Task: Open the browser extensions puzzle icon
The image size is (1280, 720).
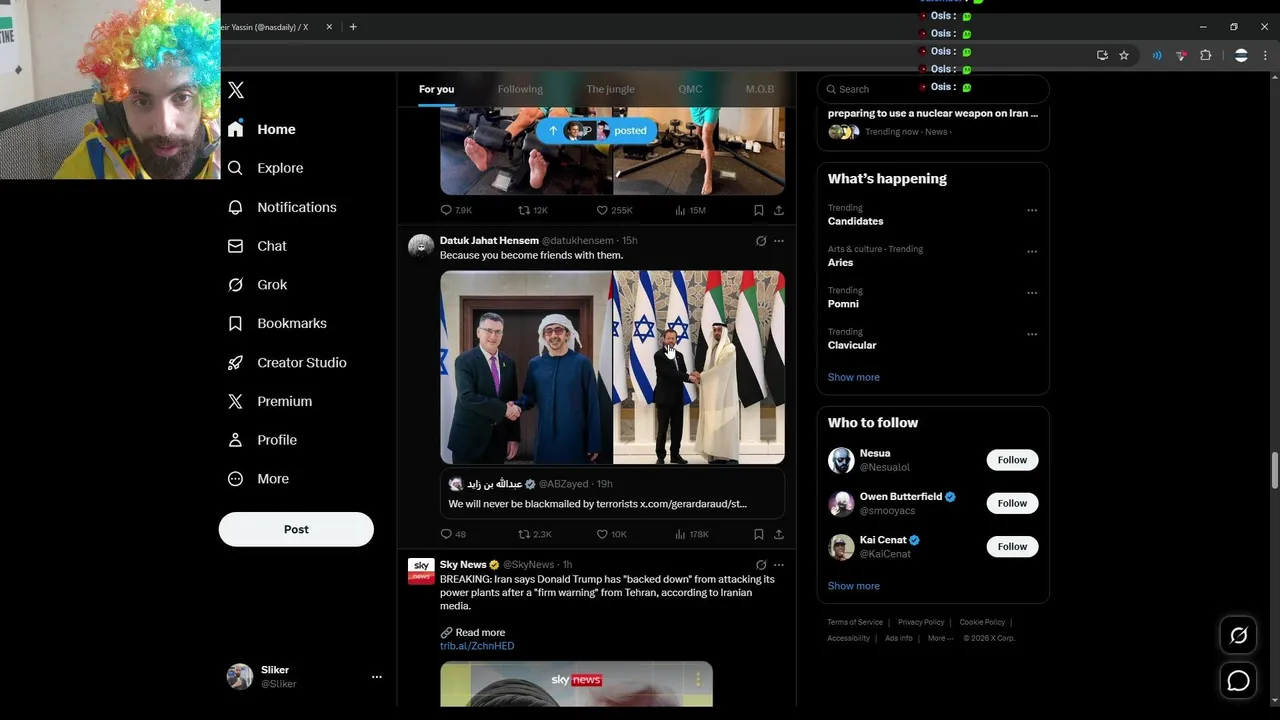Action: 1205,56
